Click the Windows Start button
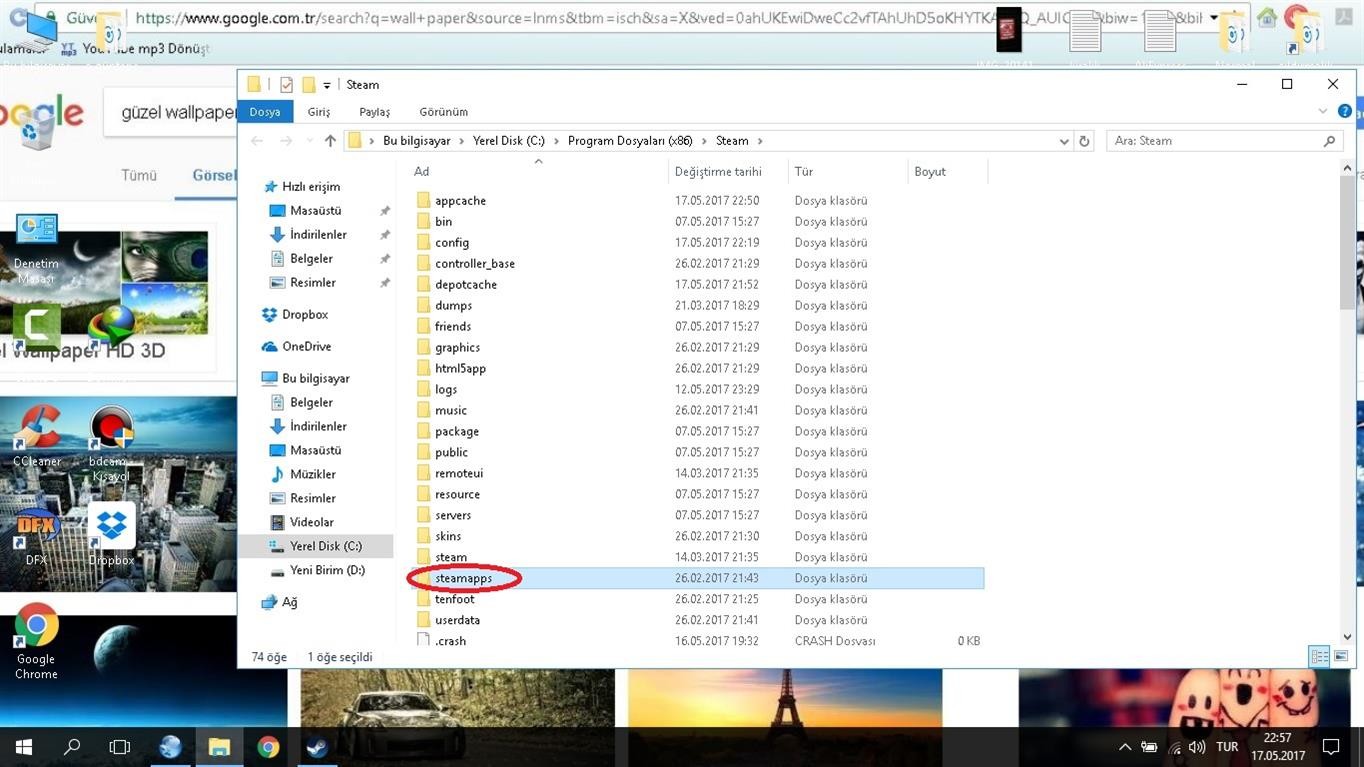 [24, 747]
